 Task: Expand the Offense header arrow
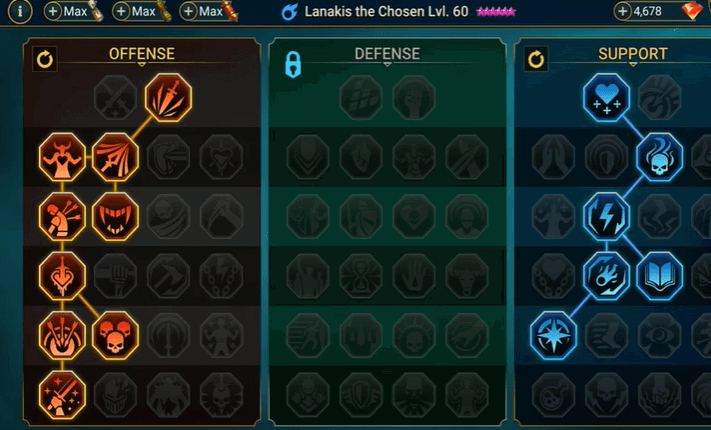(x=141, y=65)
